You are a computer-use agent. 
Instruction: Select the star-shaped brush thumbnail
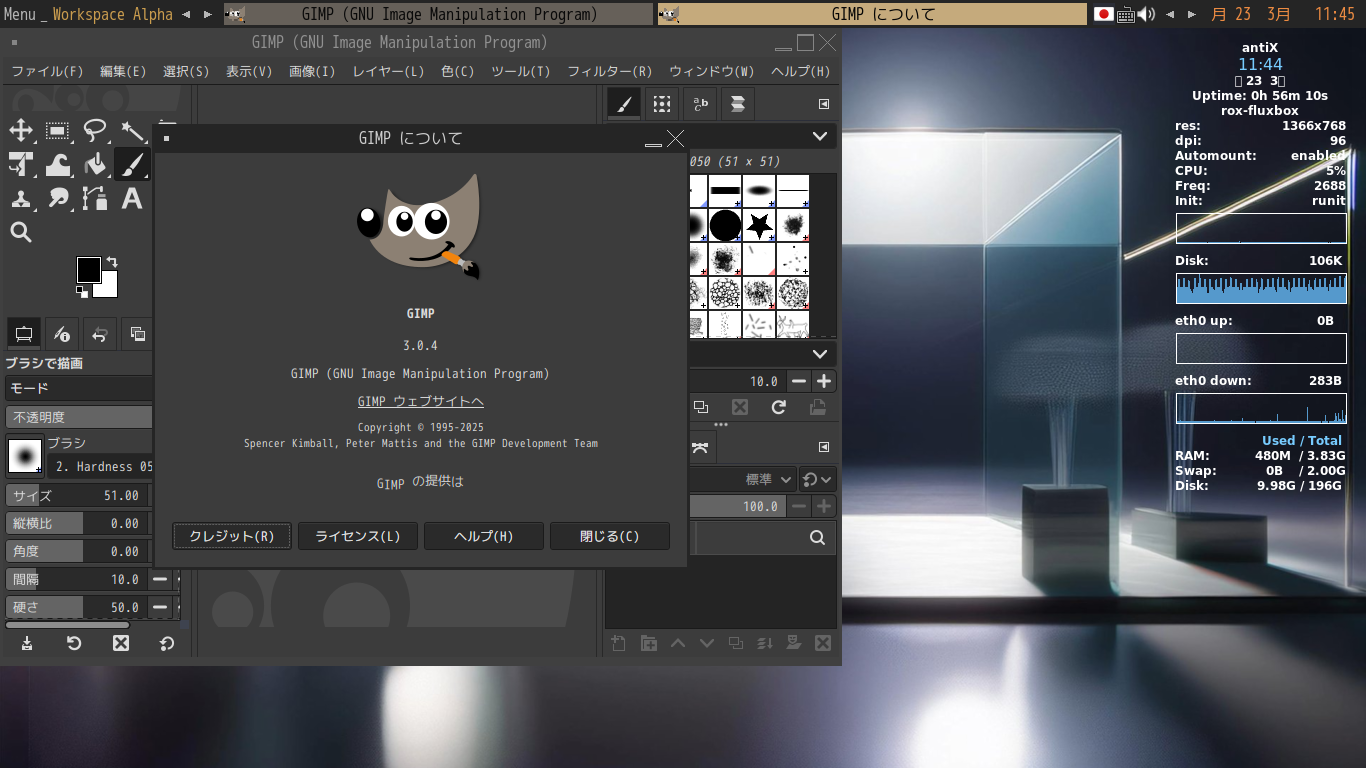[759, 225]
